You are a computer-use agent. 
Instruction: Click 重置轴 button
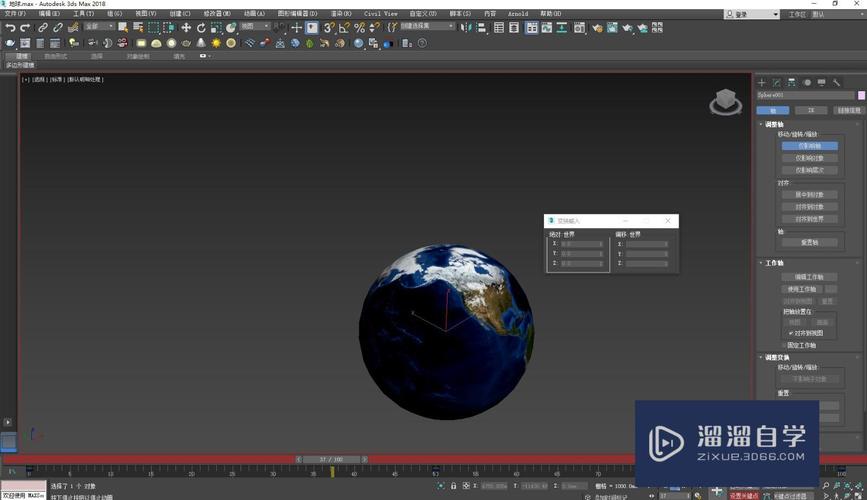pos(809,242)
